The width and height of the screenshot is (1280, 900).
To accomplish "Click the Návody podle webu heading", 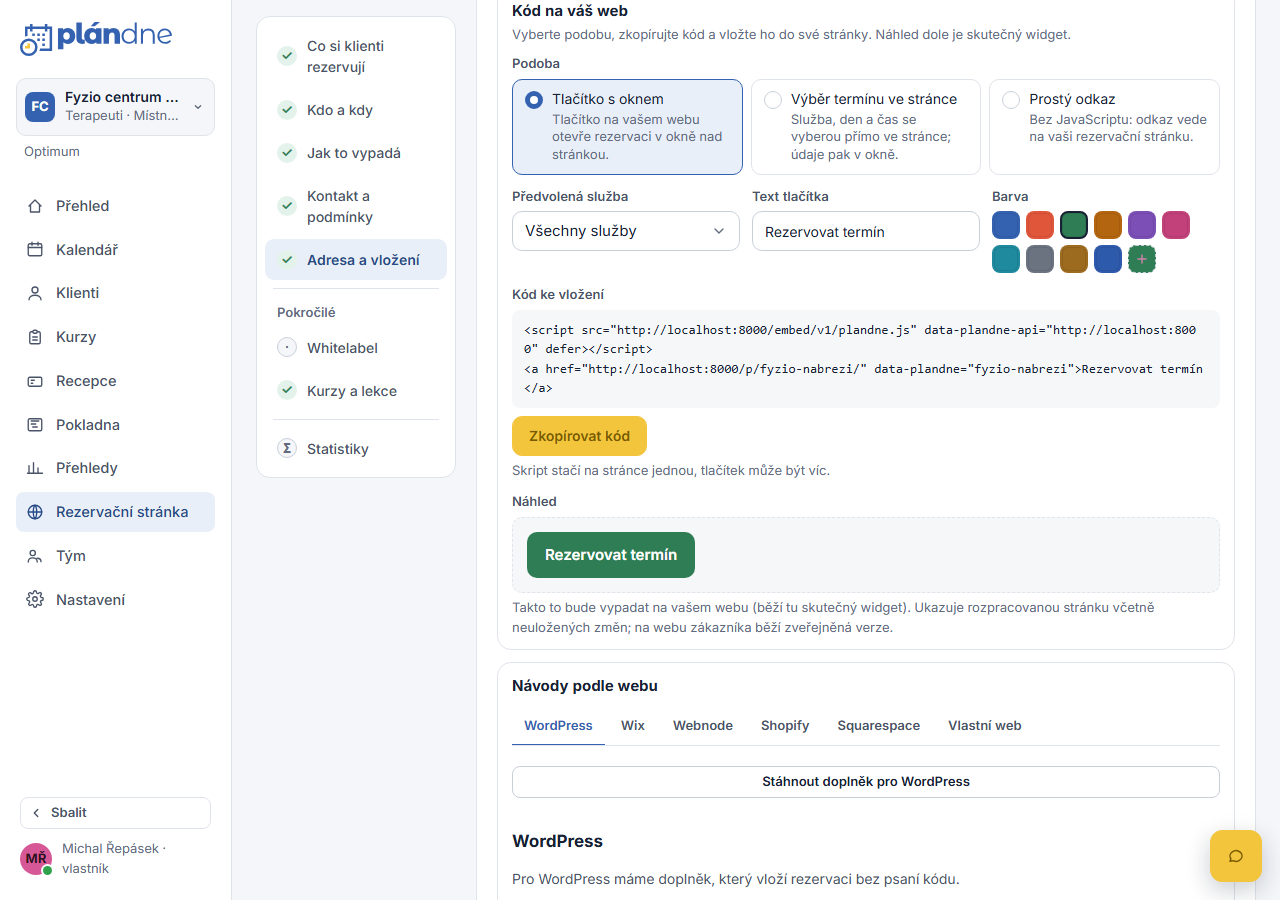I will 585,686.
